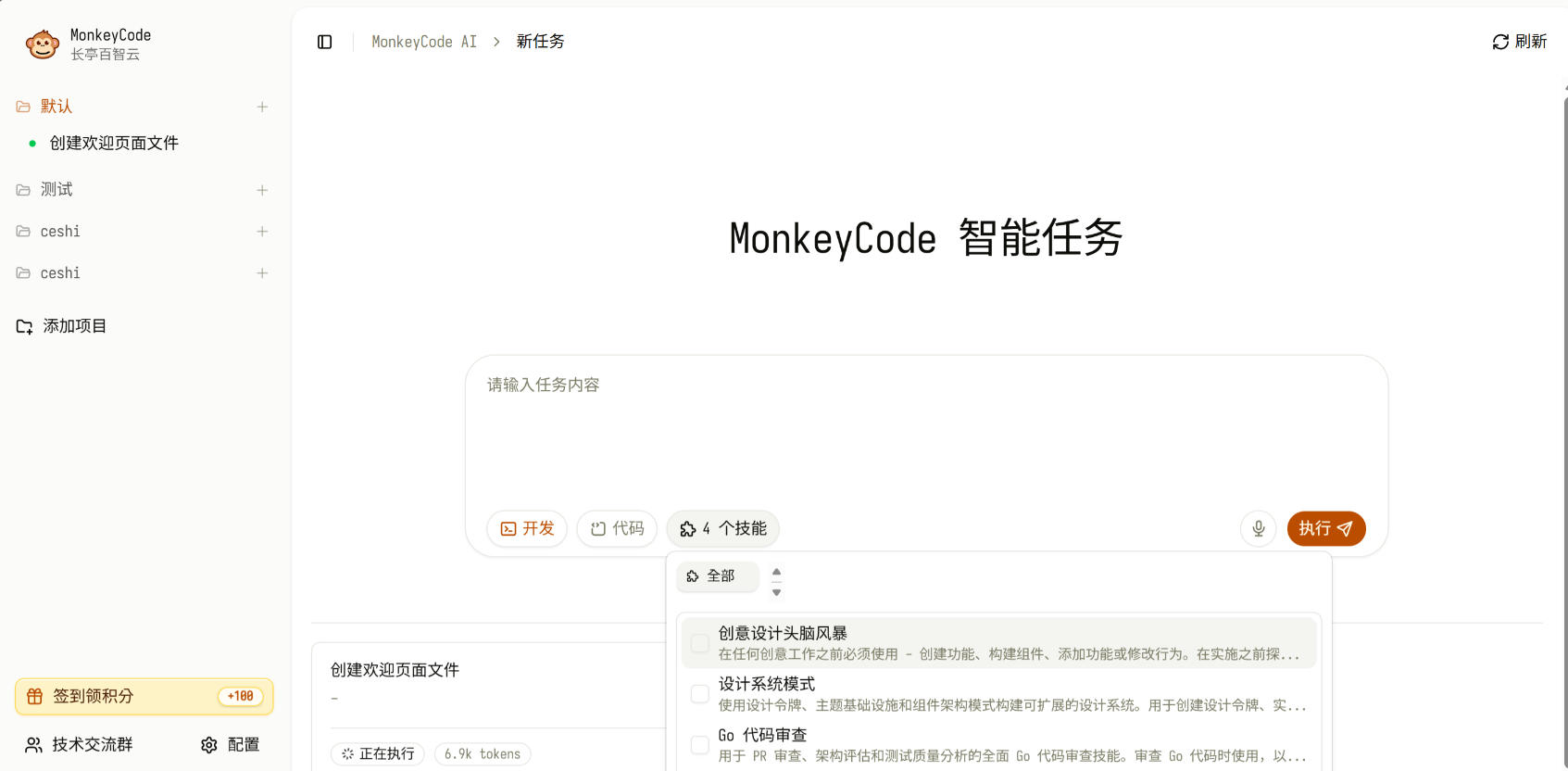Screen dimensions: 1568x771
Task: Toggle the sidebar panel icon
Action: (x=324, y=42)
